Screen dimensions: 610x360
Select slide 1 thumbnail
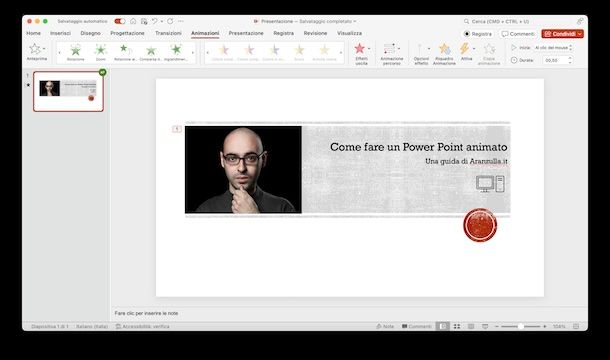coord(68,91)
